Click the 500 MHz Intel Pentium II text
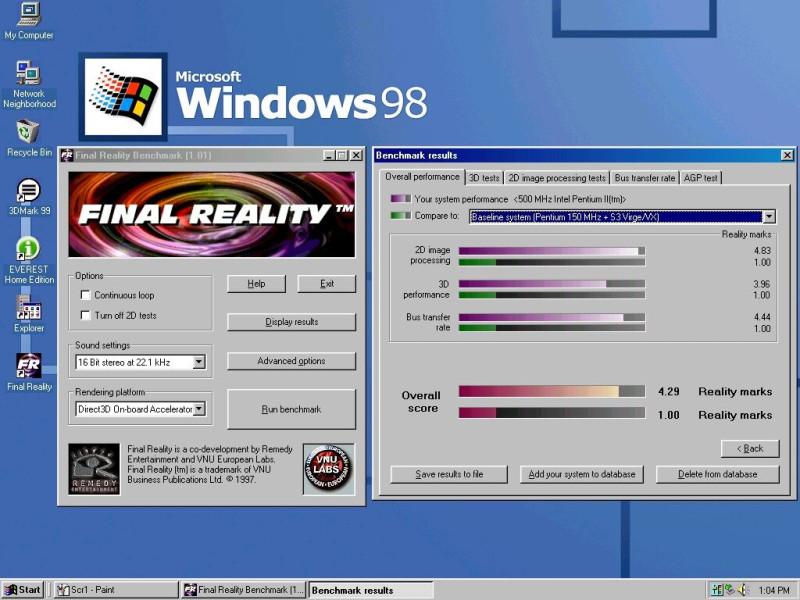Image resolution: width=800 pixels, height=600 pixels. pyautogui.click(x=570, y=199)
